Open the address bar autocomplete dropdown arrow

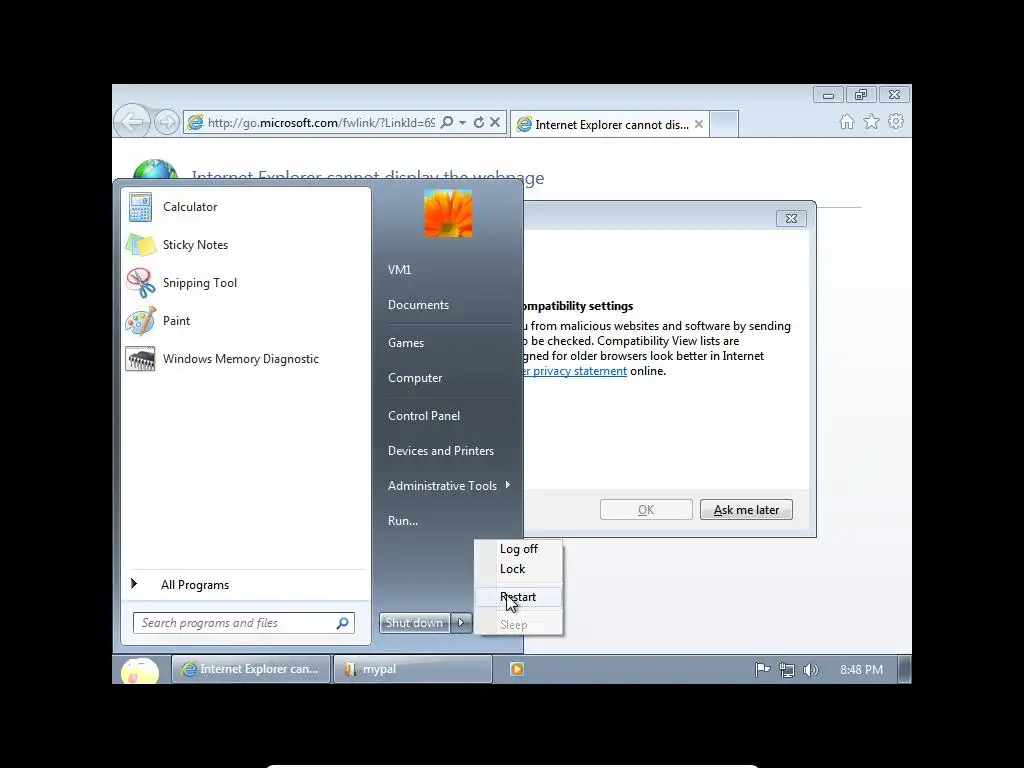point(462,123)
